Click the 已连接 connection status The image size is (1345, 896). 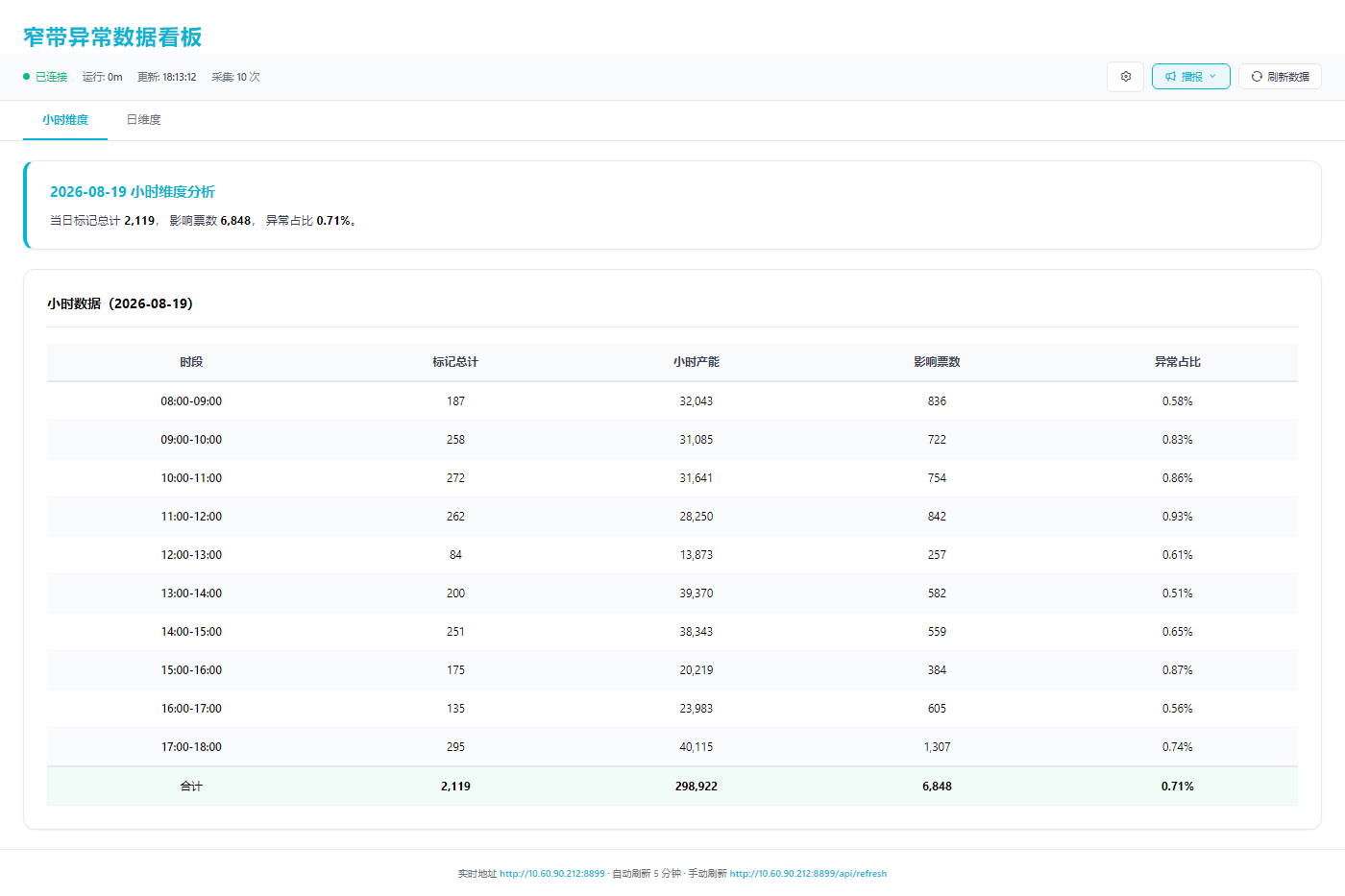point(45,77)
